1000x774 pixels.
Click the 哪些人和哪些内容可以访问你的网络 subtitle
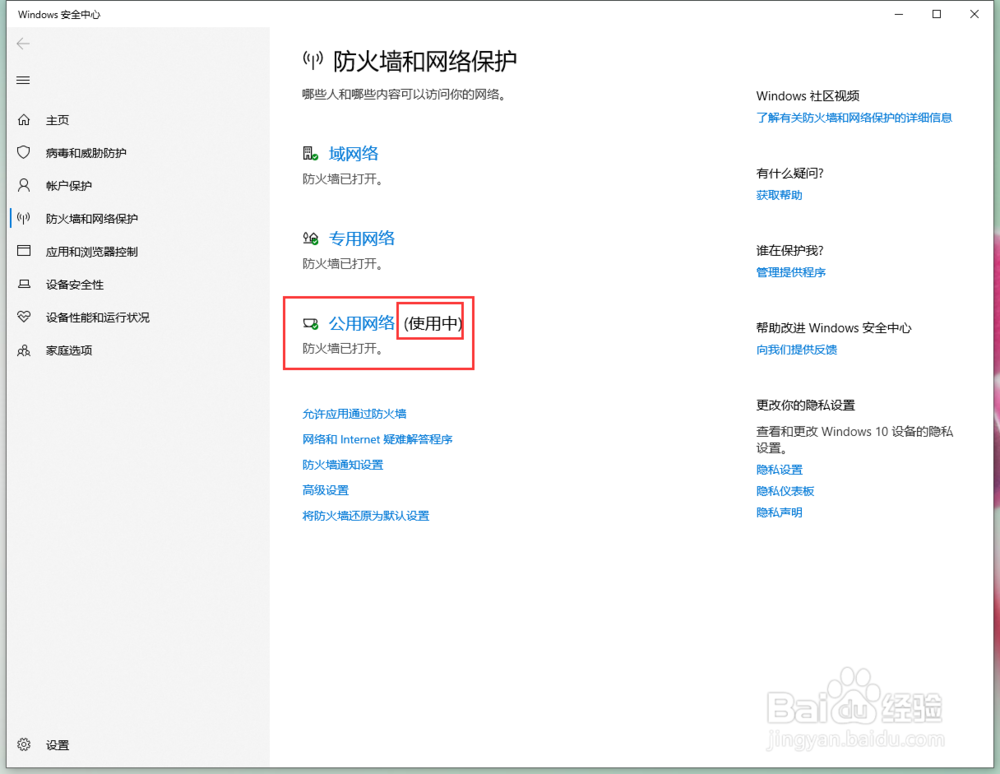coord(404,94)
